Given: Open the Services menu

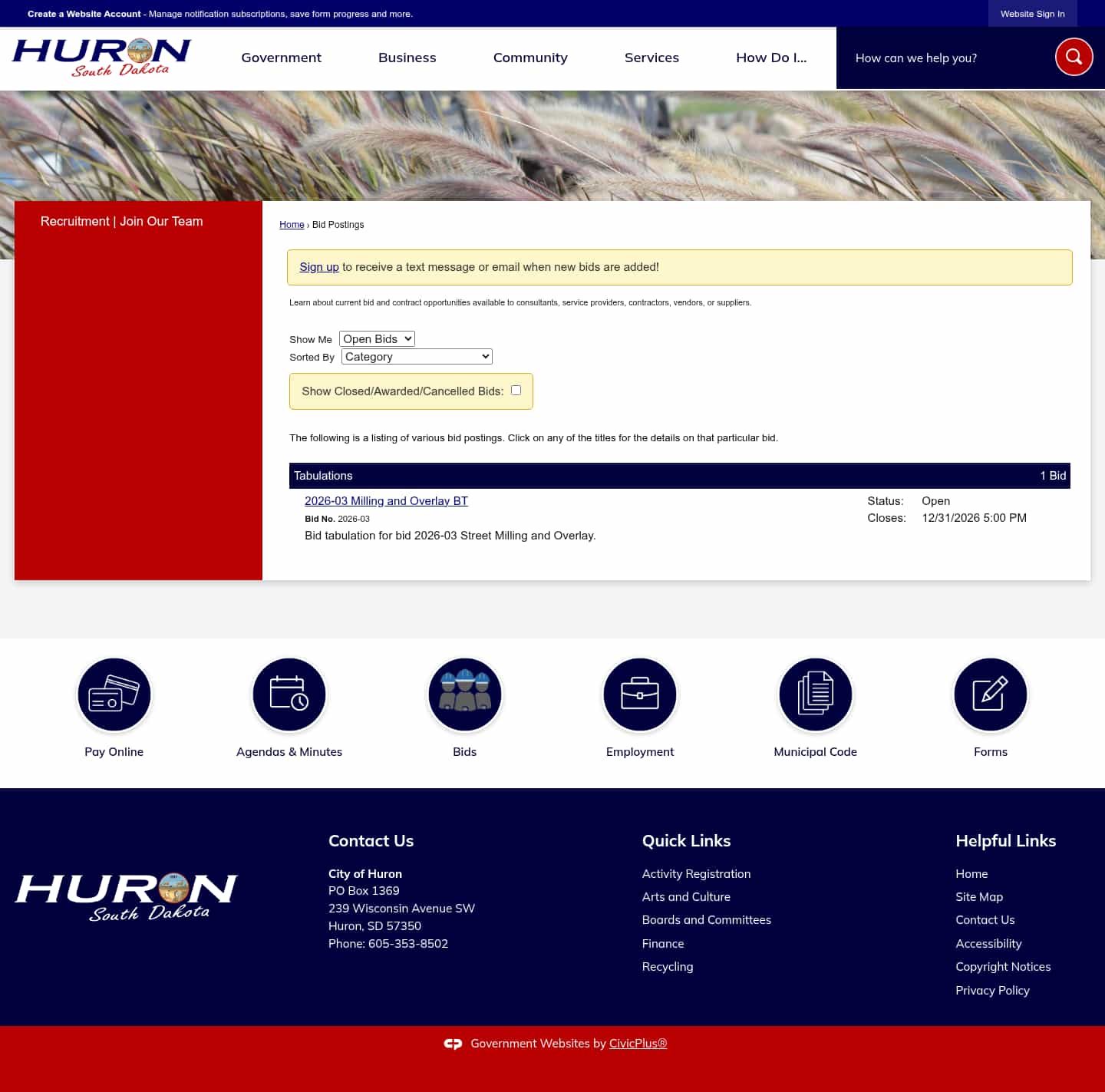Looking at the screenshot, I should pos(651,58).
